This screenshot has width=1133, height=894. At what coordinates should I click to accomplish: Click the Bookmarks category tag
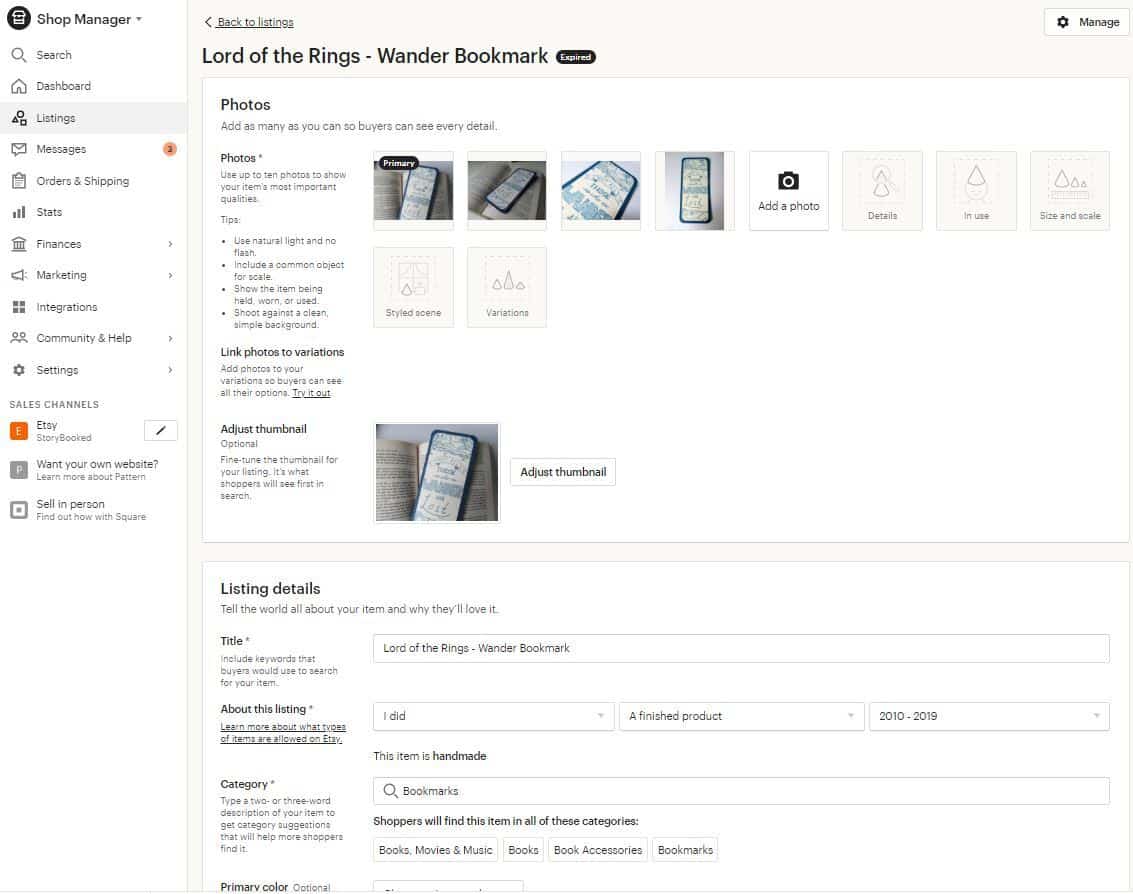click(685, 851)
